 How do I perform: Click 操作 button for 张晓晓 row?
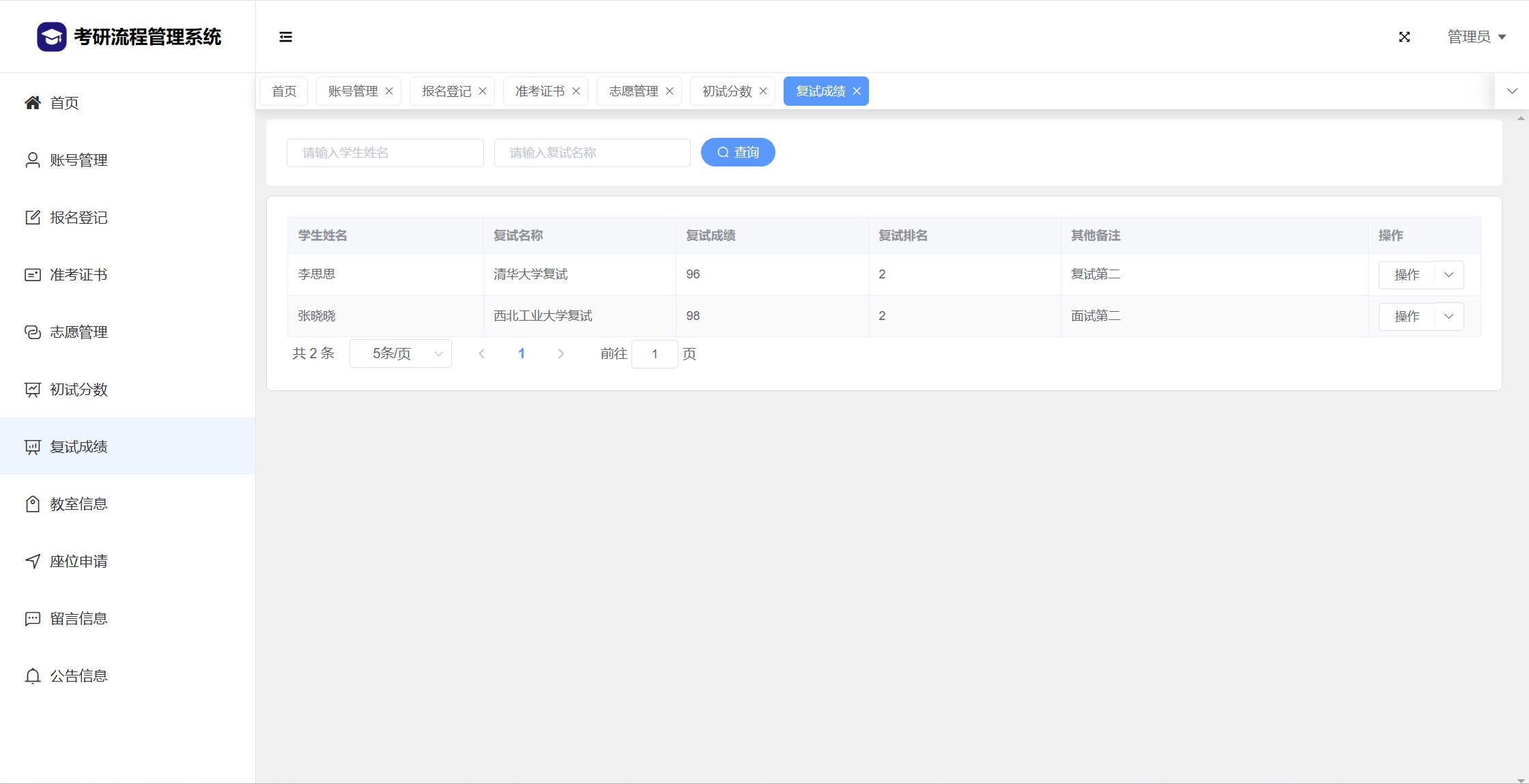click(x=1407, y=317)
